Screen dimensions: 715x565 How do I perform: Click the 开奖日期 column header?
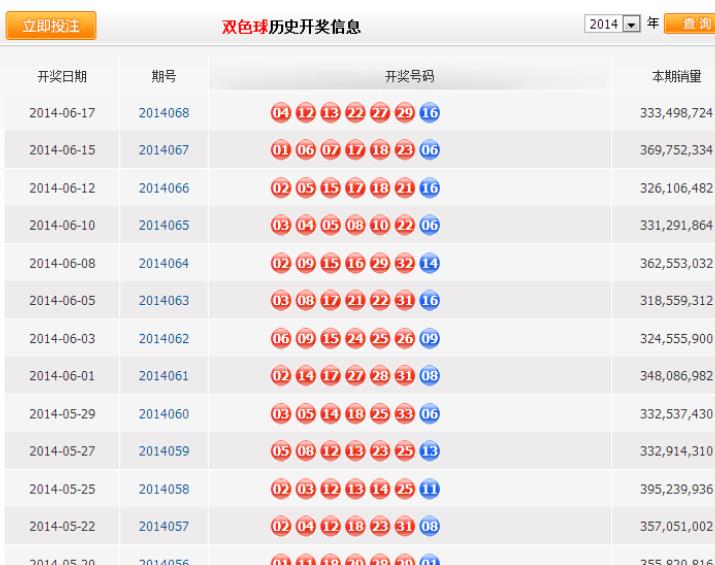point(62,76)
